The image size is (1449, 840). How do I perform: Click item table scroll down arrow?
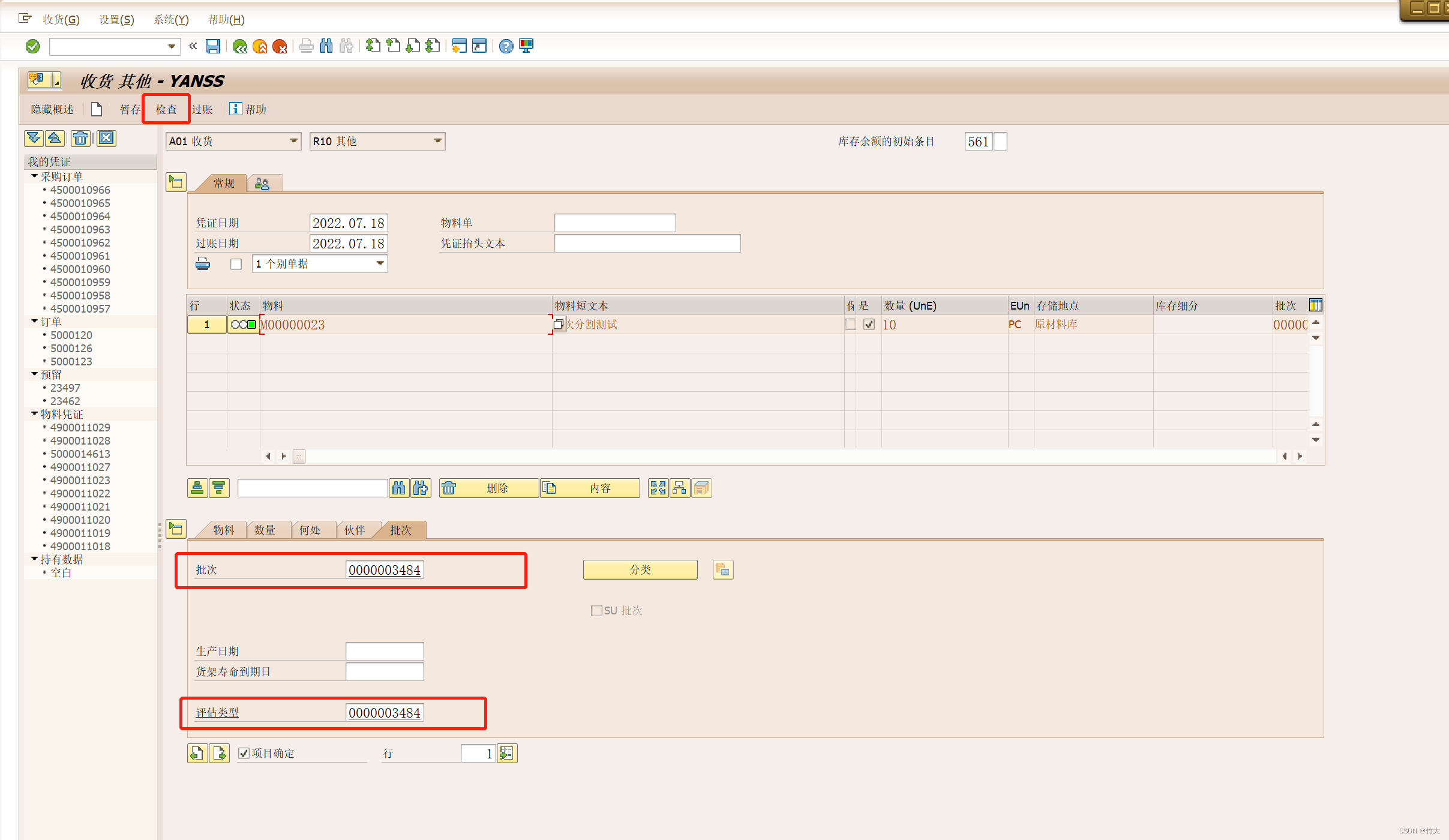[x=1316, y=439]
